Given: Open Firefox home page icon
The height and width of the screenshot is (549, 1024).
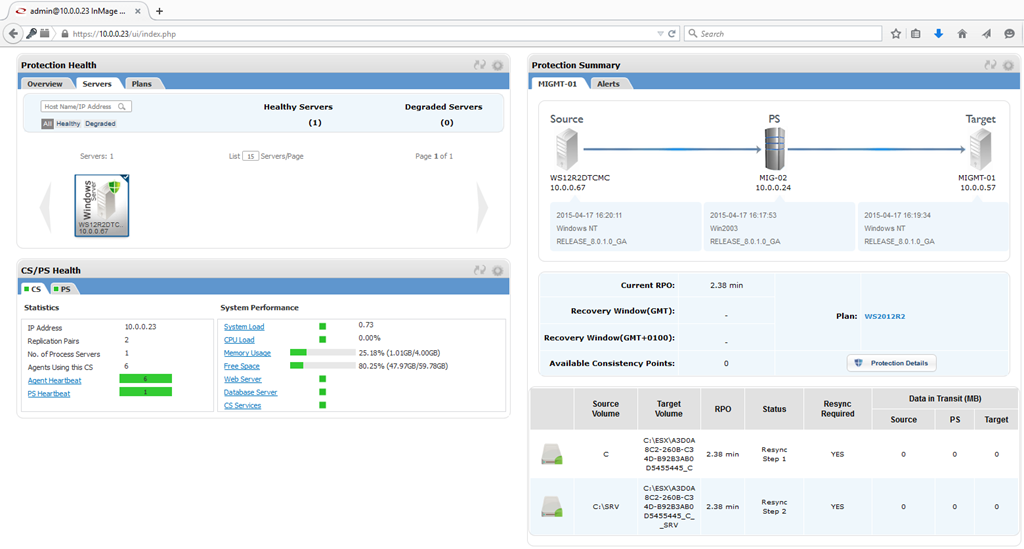Looking at the screenshot, I should pos(962,33).
